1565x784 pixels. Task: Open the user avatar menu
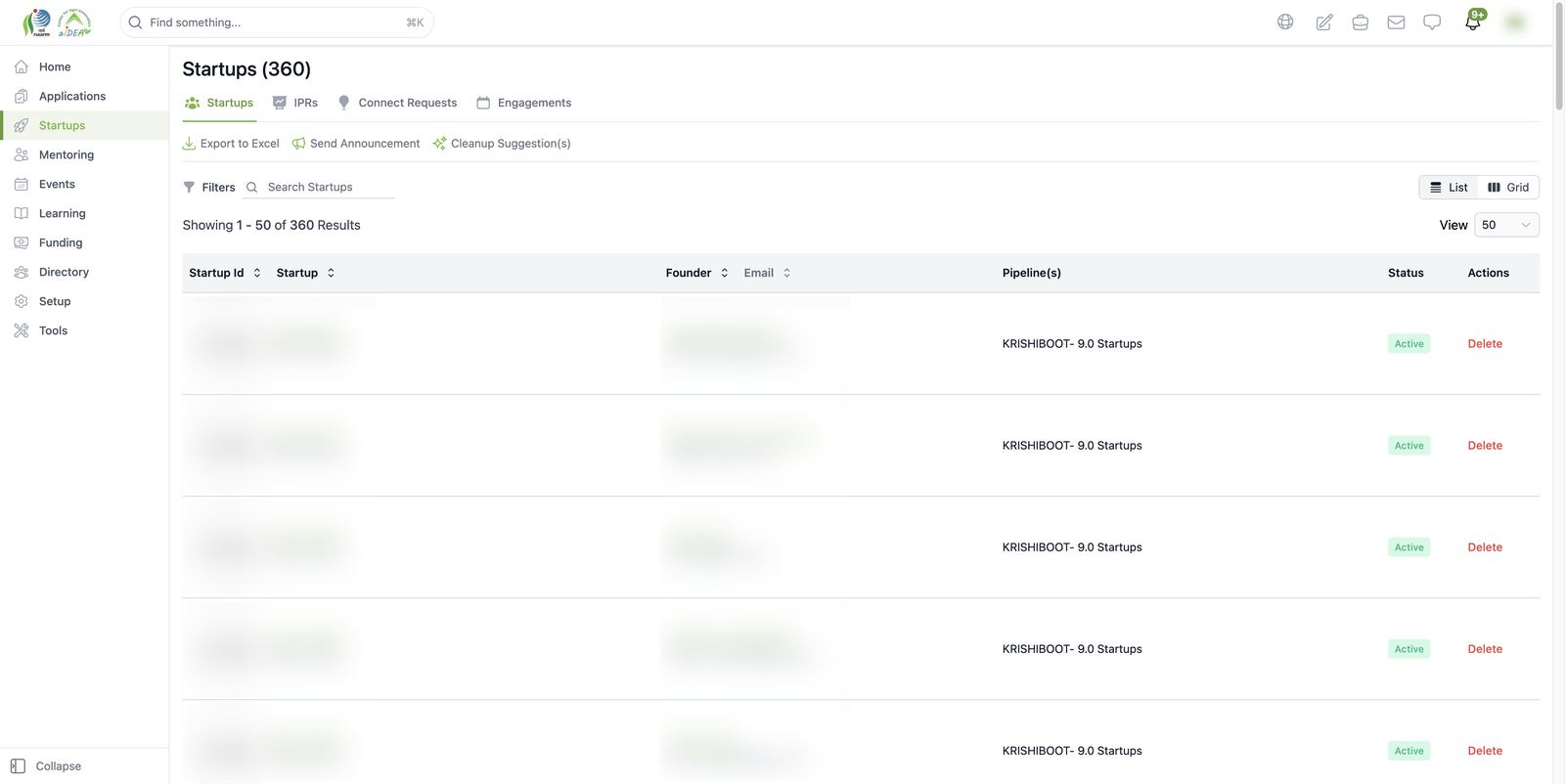1515,22
